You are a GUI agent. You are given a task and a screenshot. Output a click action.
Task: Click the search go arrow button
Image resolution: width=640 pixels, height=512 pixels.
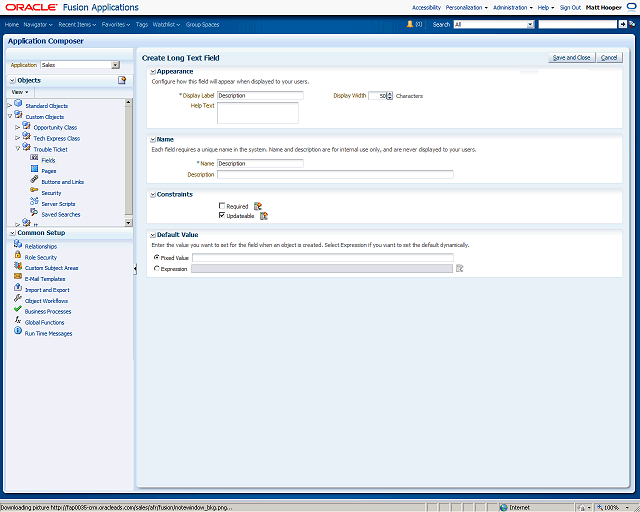[622, 24]
